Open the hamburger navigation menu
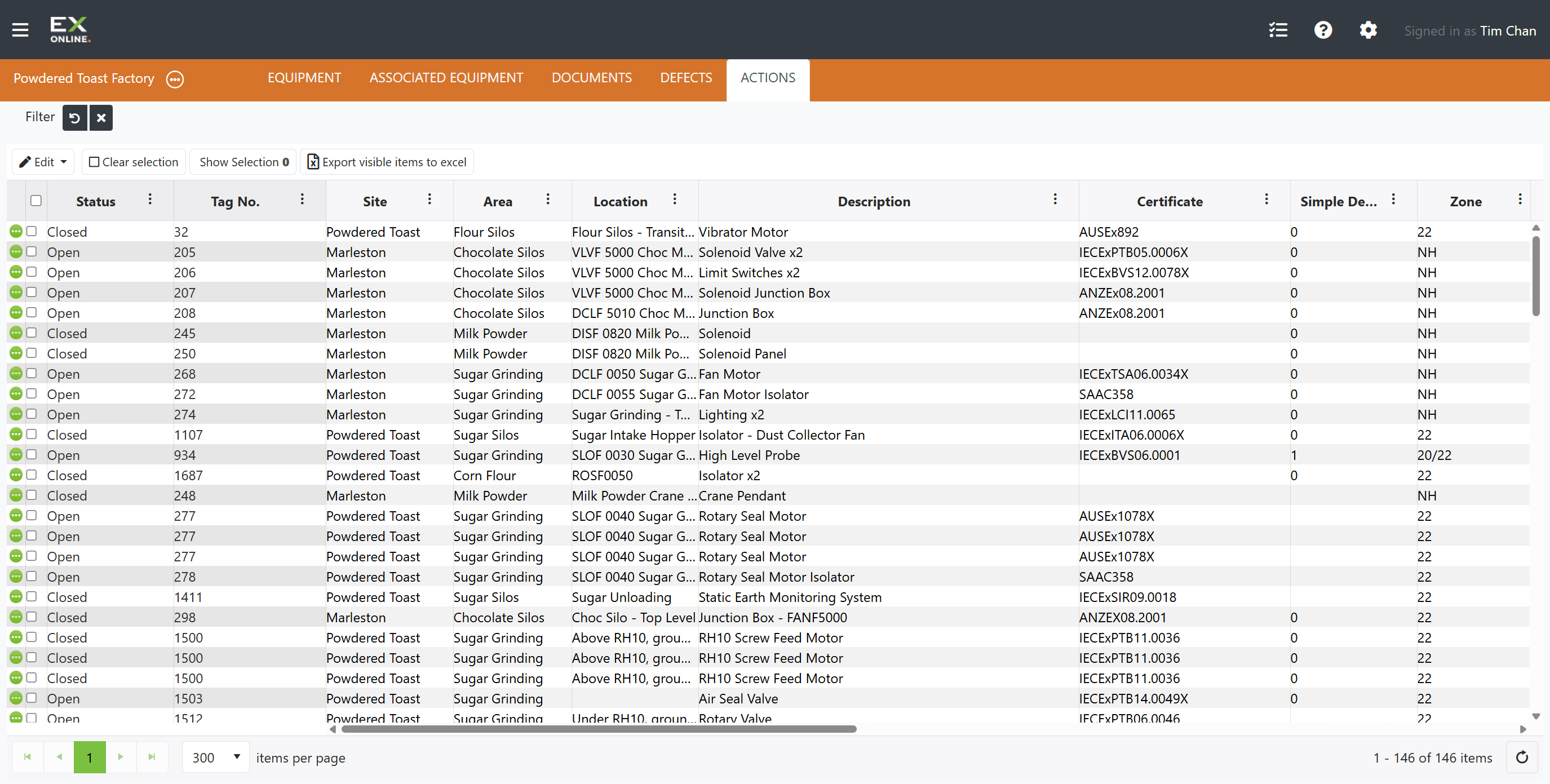The image size is (1550, 784). (x=20, y=29)
